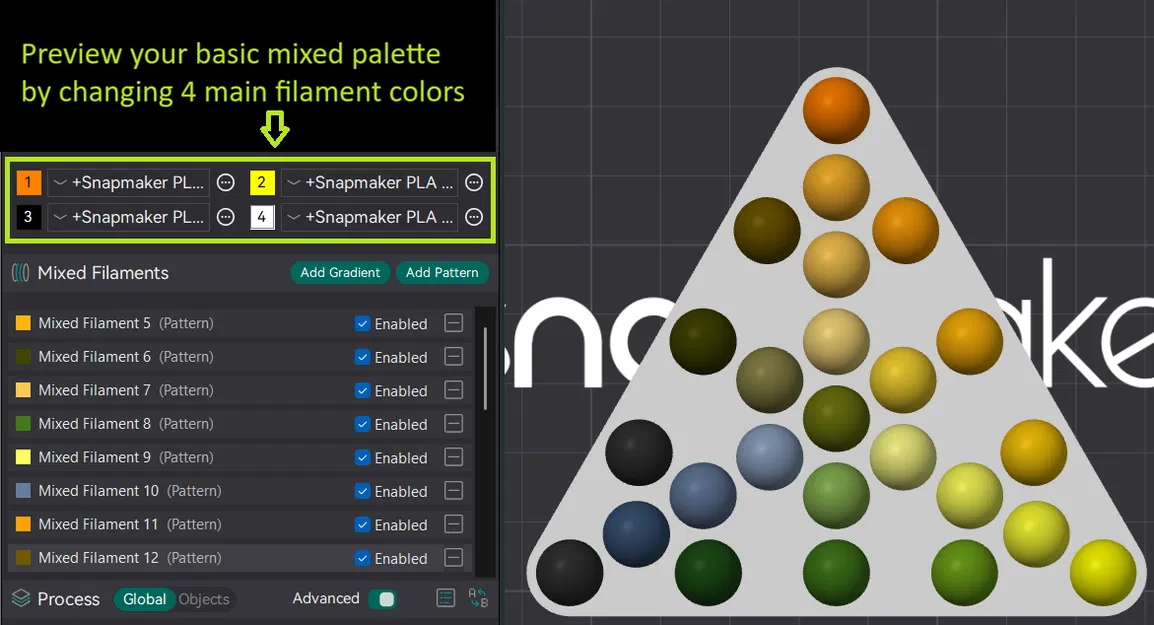This screenshot has width=1154, height=625.
Task: Click the A-to-B transfer icon at bottom right
Action: 478,598
